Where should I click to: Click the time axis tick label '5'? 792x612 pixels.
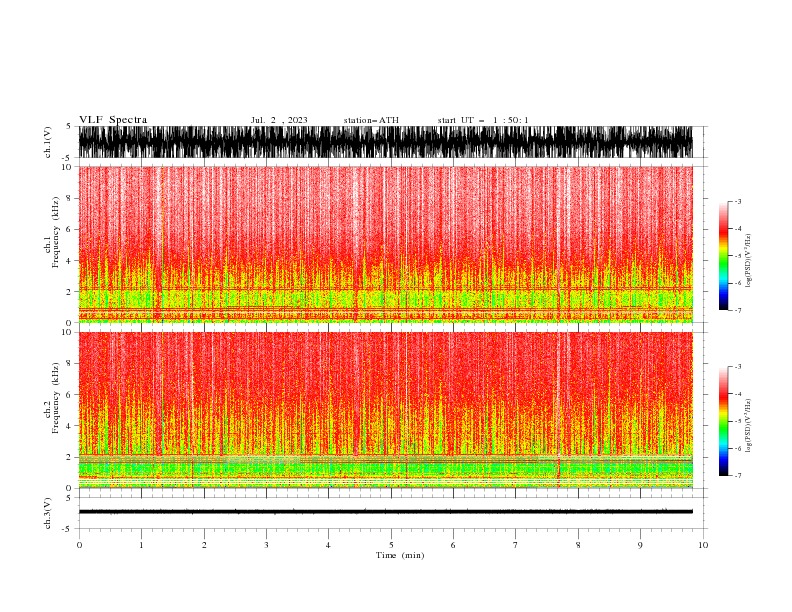[391, 545]
